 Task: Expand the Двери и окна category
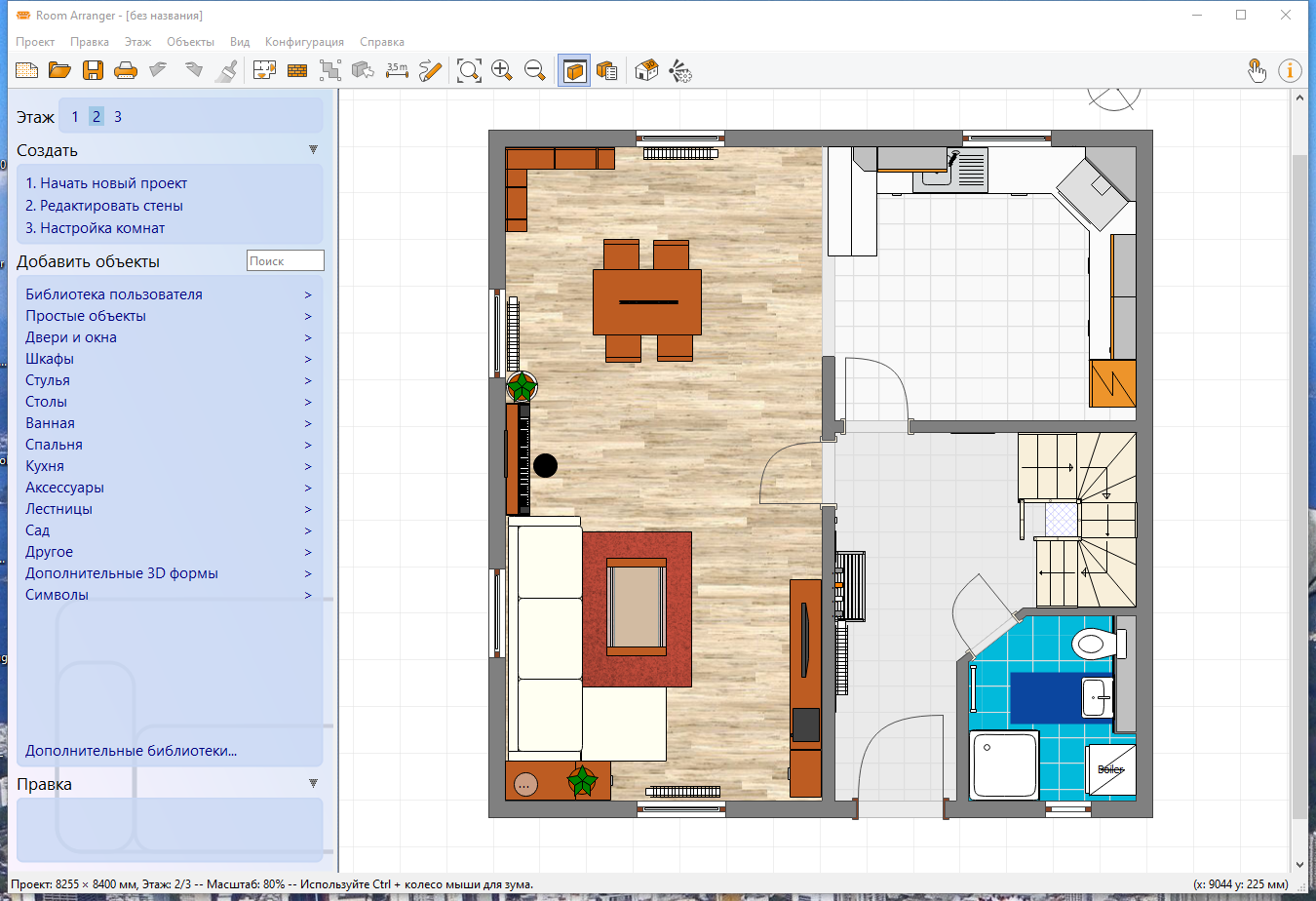pyautogui.click(x=70, y=337)
